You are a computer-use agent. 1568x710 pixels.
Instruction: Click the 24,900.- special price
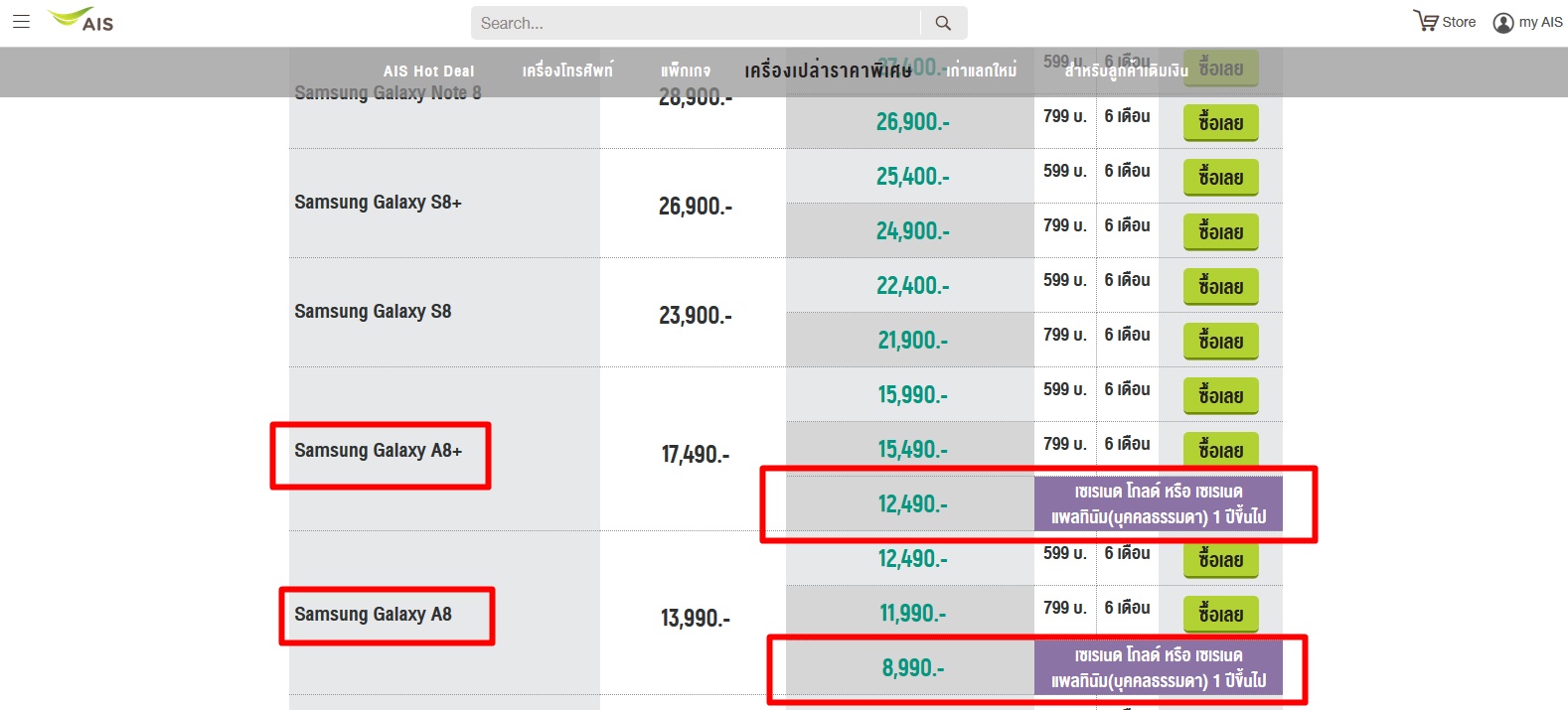click(913, 231)
